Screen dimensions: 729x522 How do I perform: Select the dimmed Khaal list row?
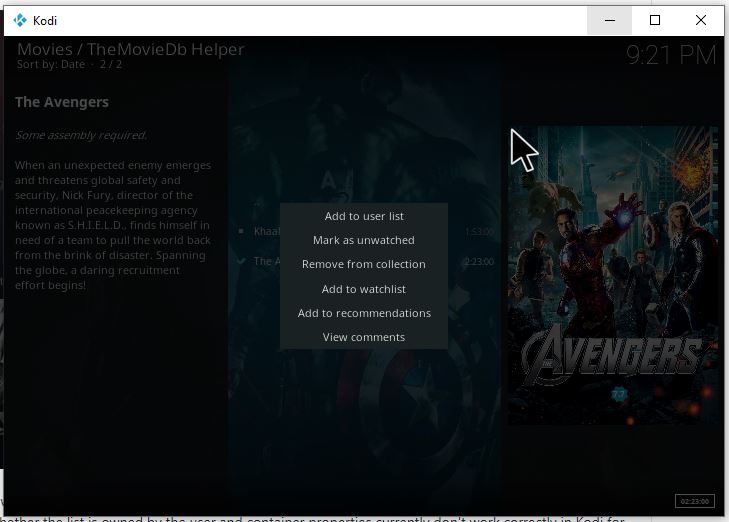365,231
